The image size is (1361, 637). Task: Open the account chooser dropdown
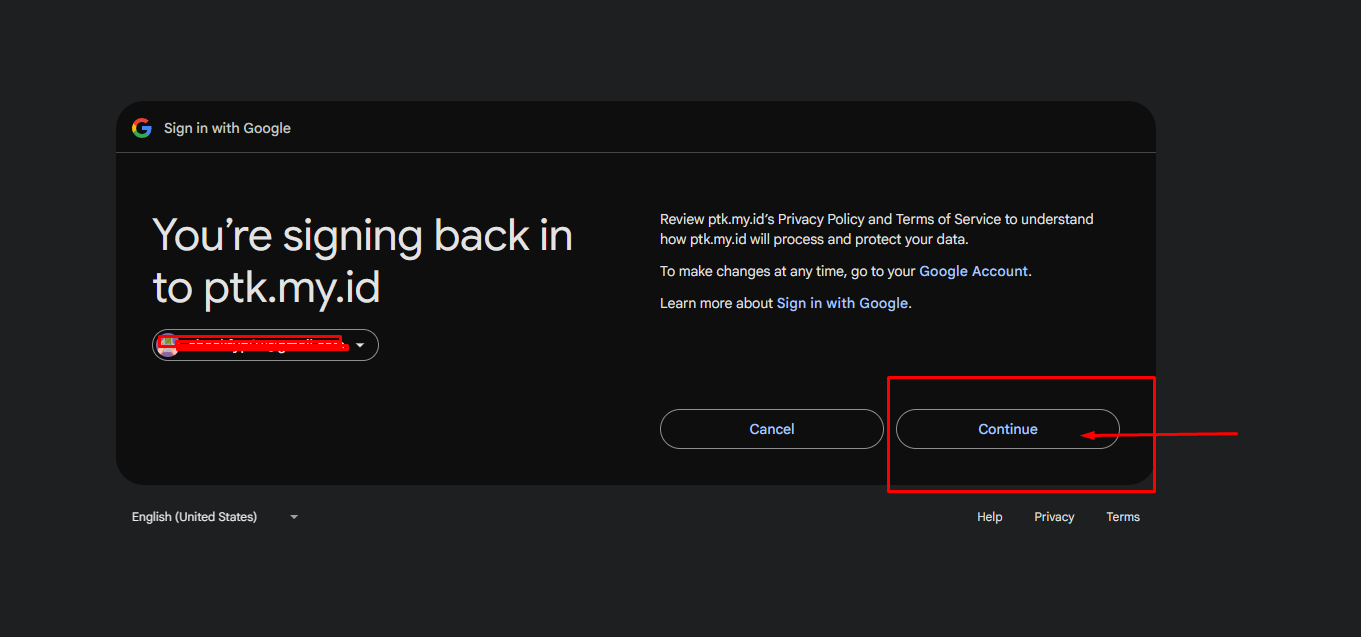click(x=265, y=345)
